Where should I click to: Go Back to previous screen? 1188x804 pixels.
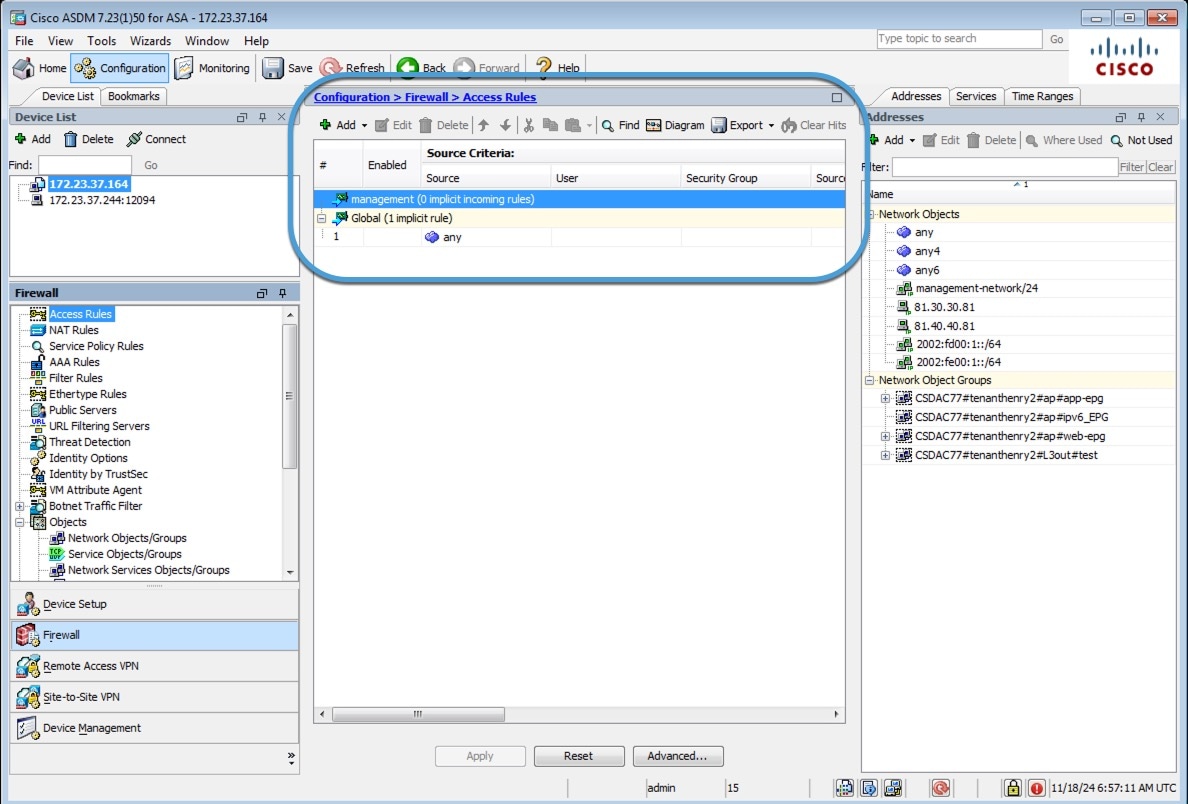point(421,68)
